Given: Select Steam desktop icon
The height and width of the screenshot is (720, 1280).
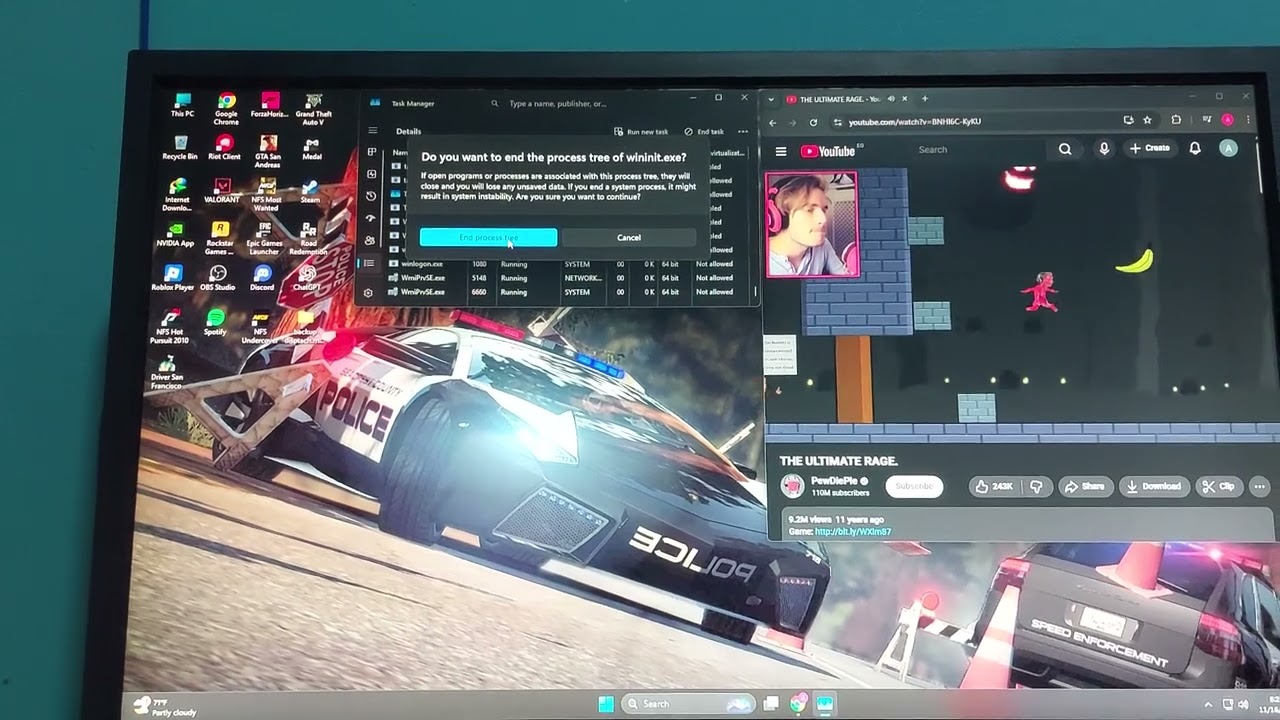Looking at the screenshot, I should [x=310, y=191].
